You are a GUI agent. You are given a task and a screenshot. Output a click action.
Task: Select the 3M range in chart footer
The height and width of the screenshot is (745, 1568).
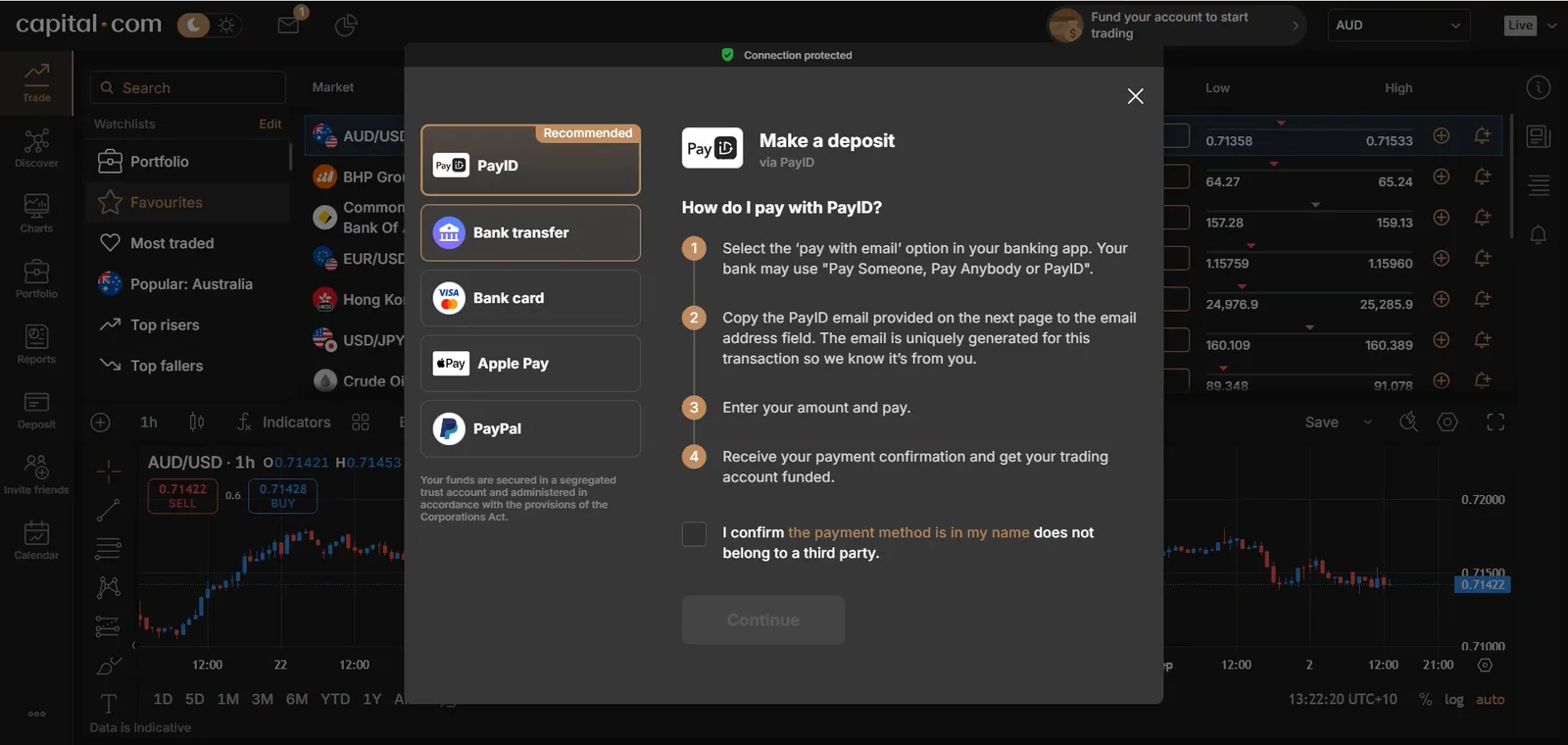pos(262,699)
